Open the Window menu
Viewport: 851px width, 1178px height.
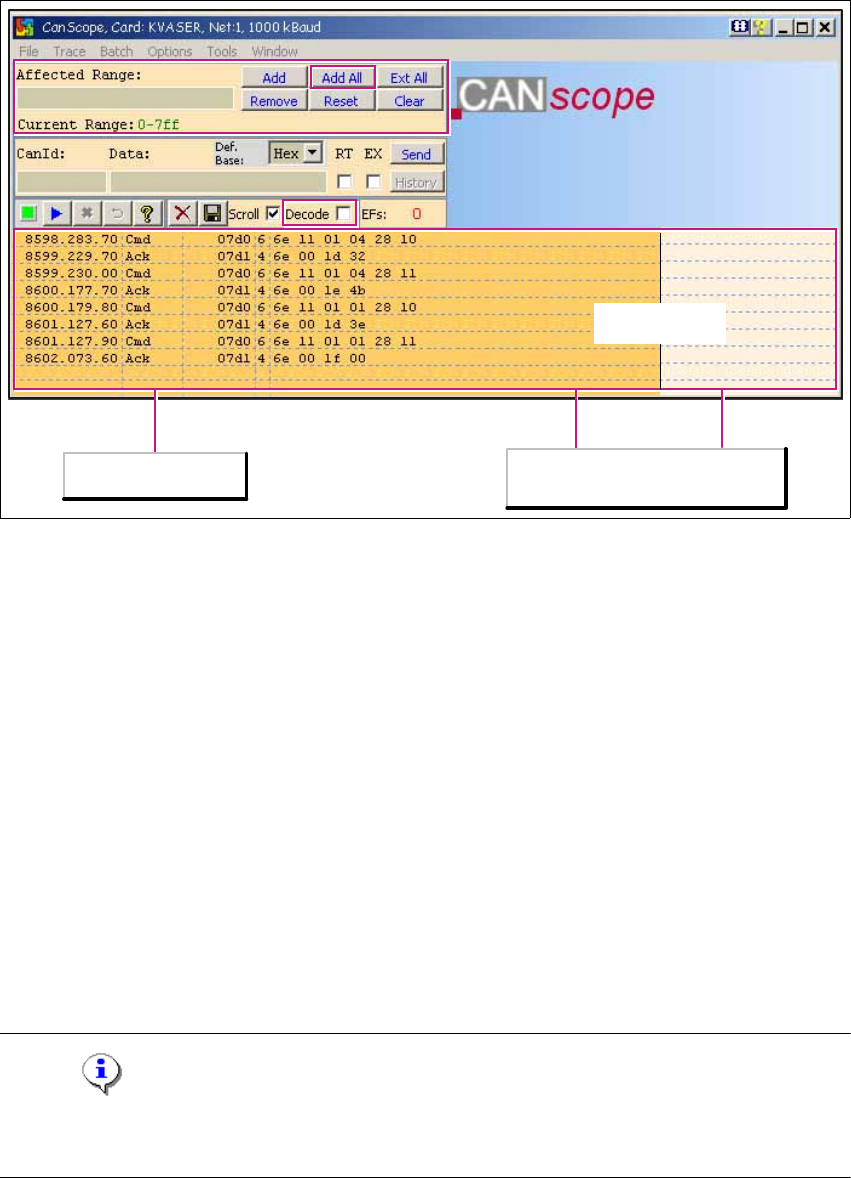[x=274, y=51]
